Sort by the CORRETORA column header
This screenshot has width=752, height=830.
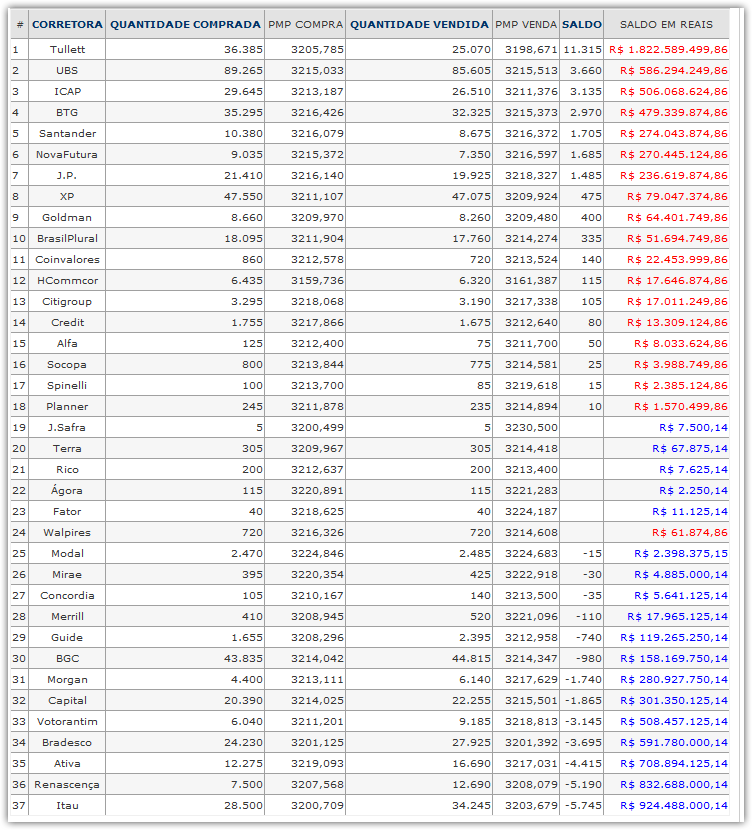(x=67, y=24)
